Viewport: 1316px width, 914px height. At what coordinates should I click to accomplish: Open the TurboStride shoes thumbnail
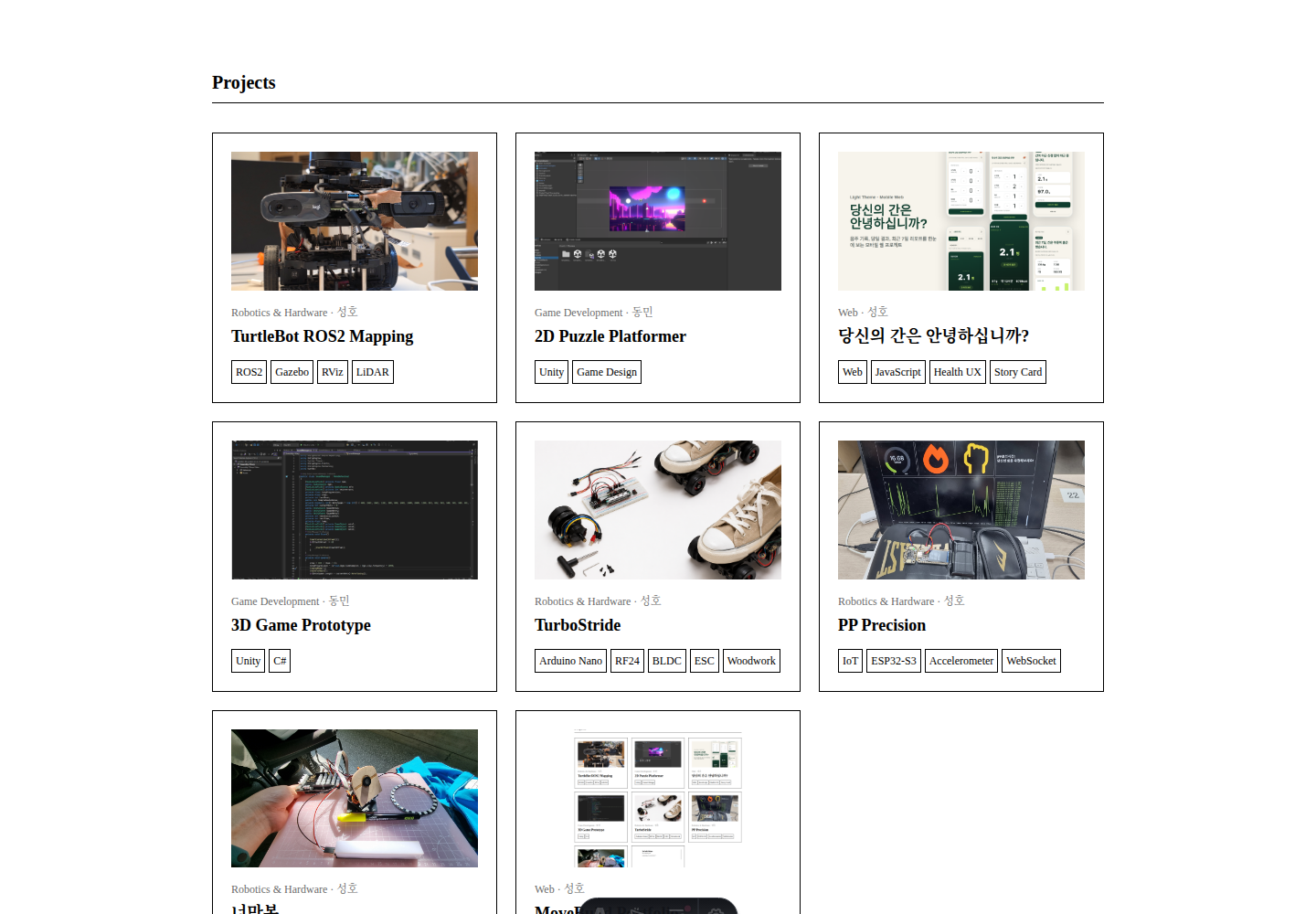pos(658,510)
